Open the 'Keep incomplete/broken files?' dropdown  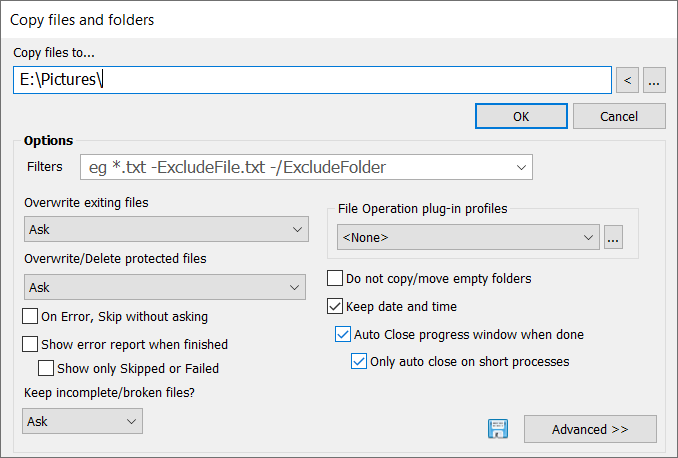click(82, 421)
